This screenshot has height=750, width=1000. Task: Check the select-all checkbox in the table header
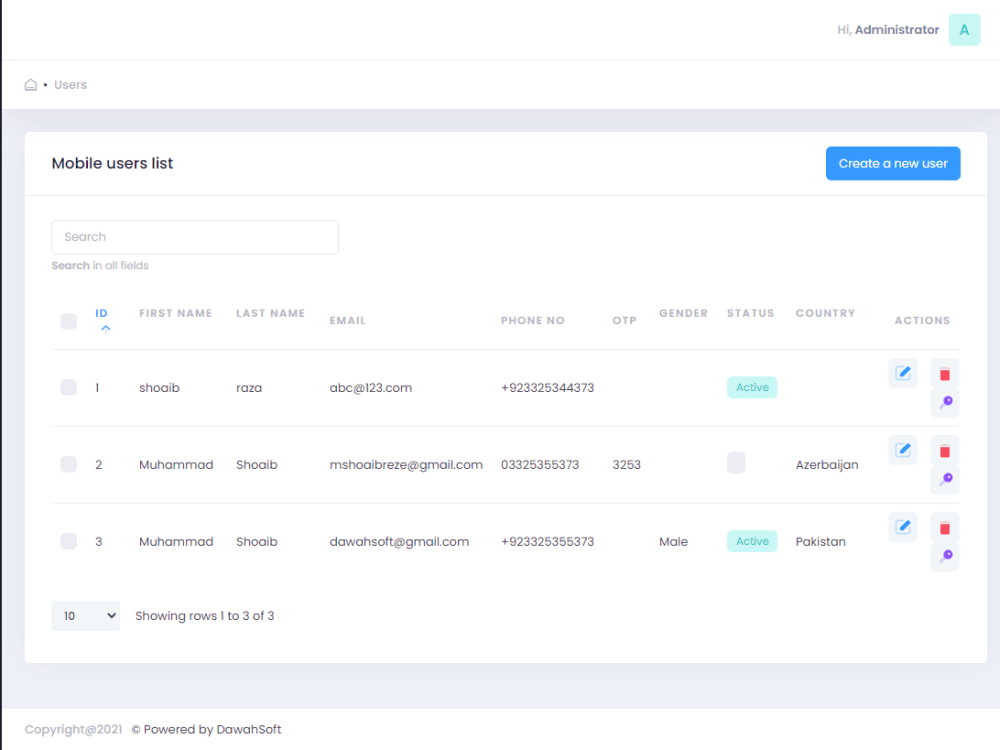coord(68,321)
